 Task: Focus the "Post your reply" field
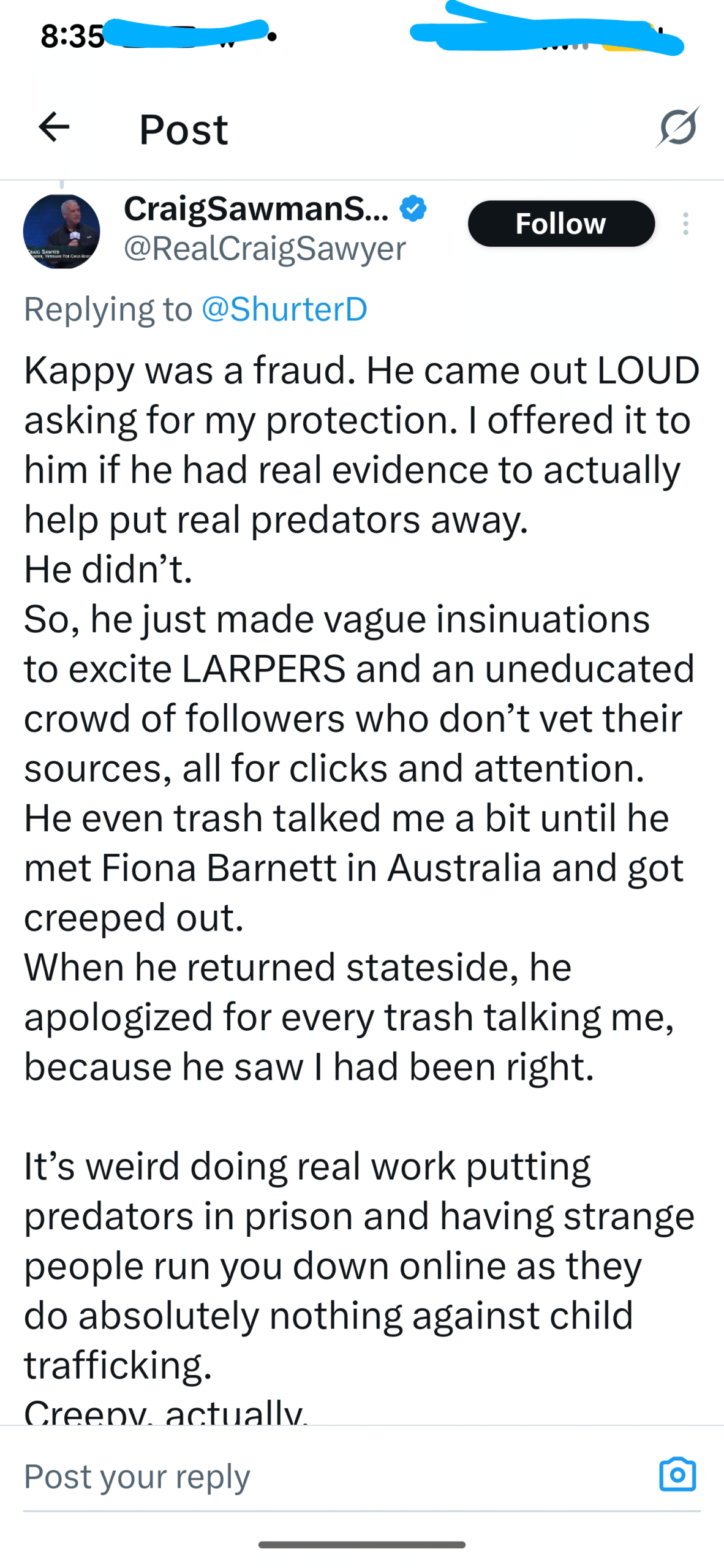coord(306,1476)
